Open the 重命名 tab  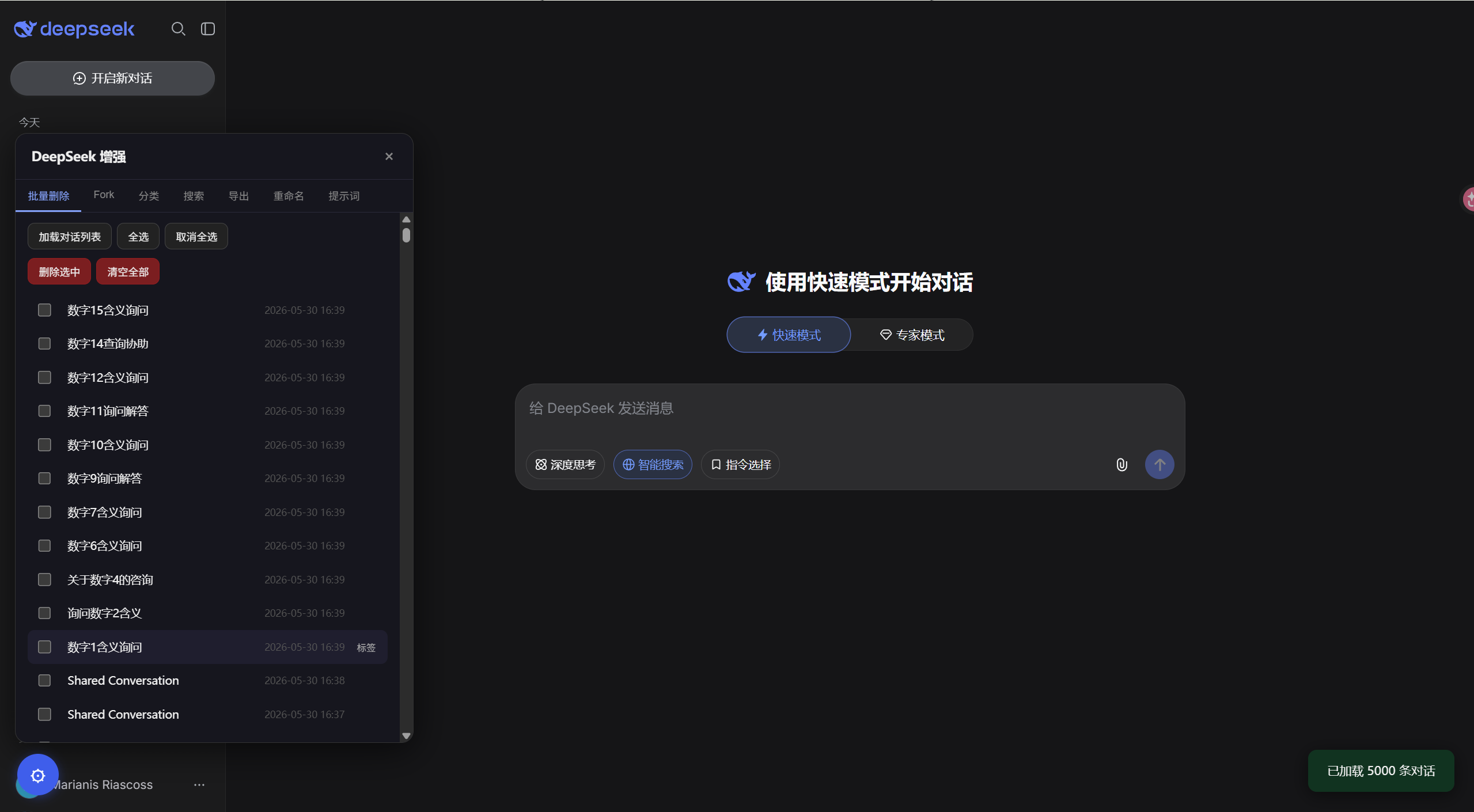(x=289, y=196)
